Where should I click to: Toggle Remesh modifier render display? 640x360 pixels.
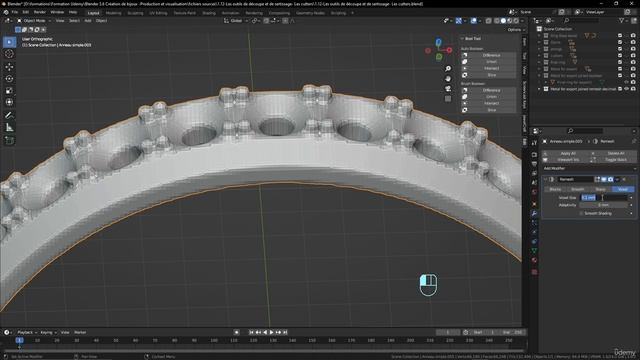click(611, 179)
